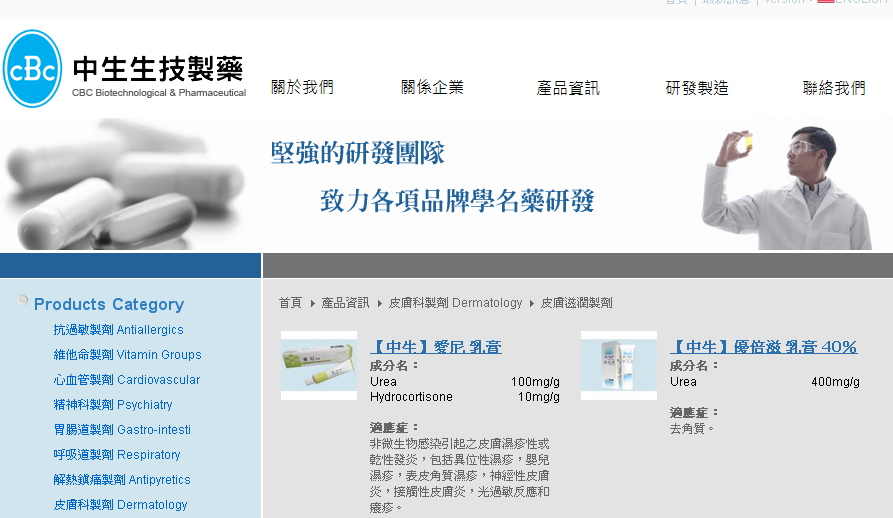The height and width of the screenshot is (518, 893).
Task: Click 皮膚滋潤製劑 breadcrumb item
Action: point(576,303)
